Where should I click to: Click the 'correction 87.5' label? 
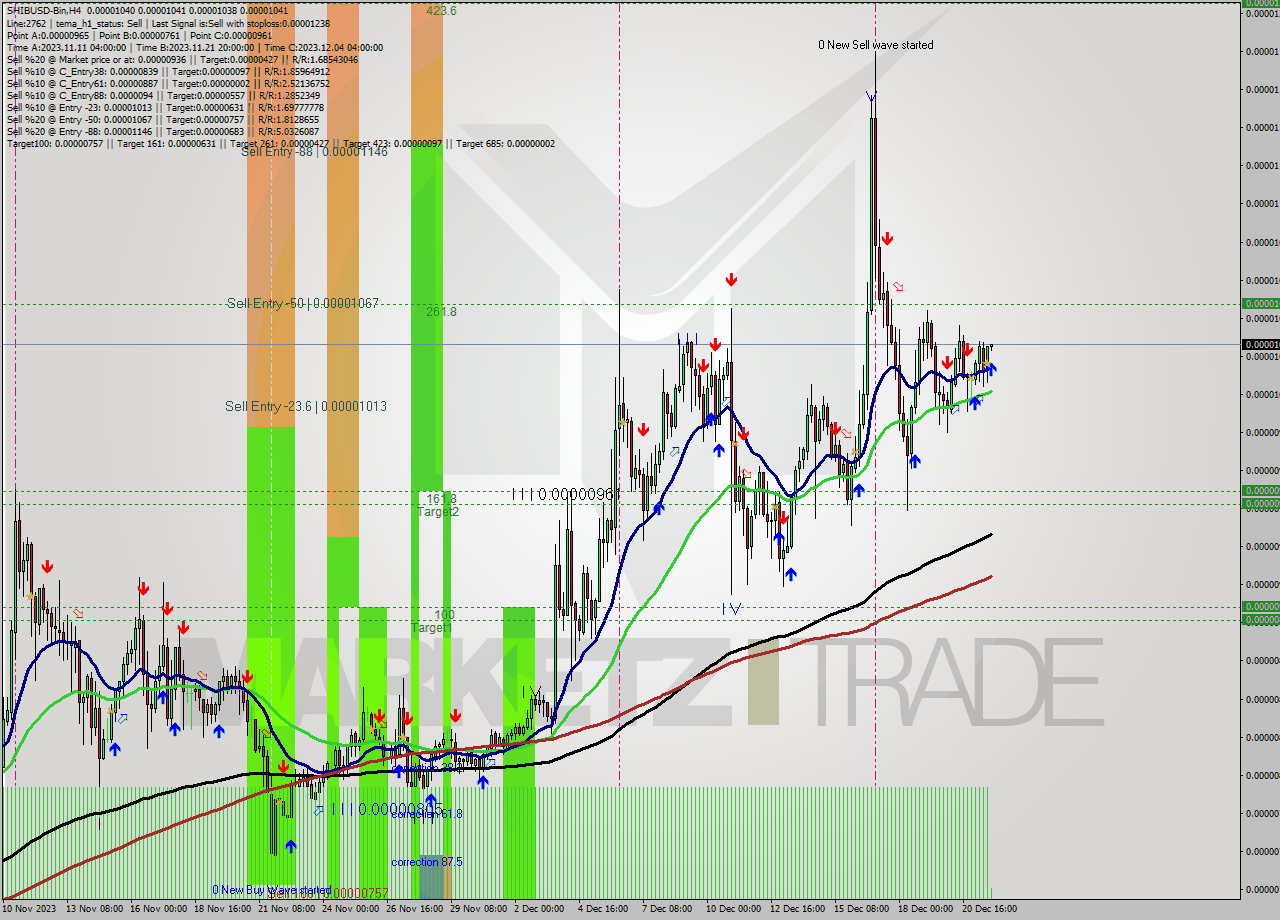427,862
